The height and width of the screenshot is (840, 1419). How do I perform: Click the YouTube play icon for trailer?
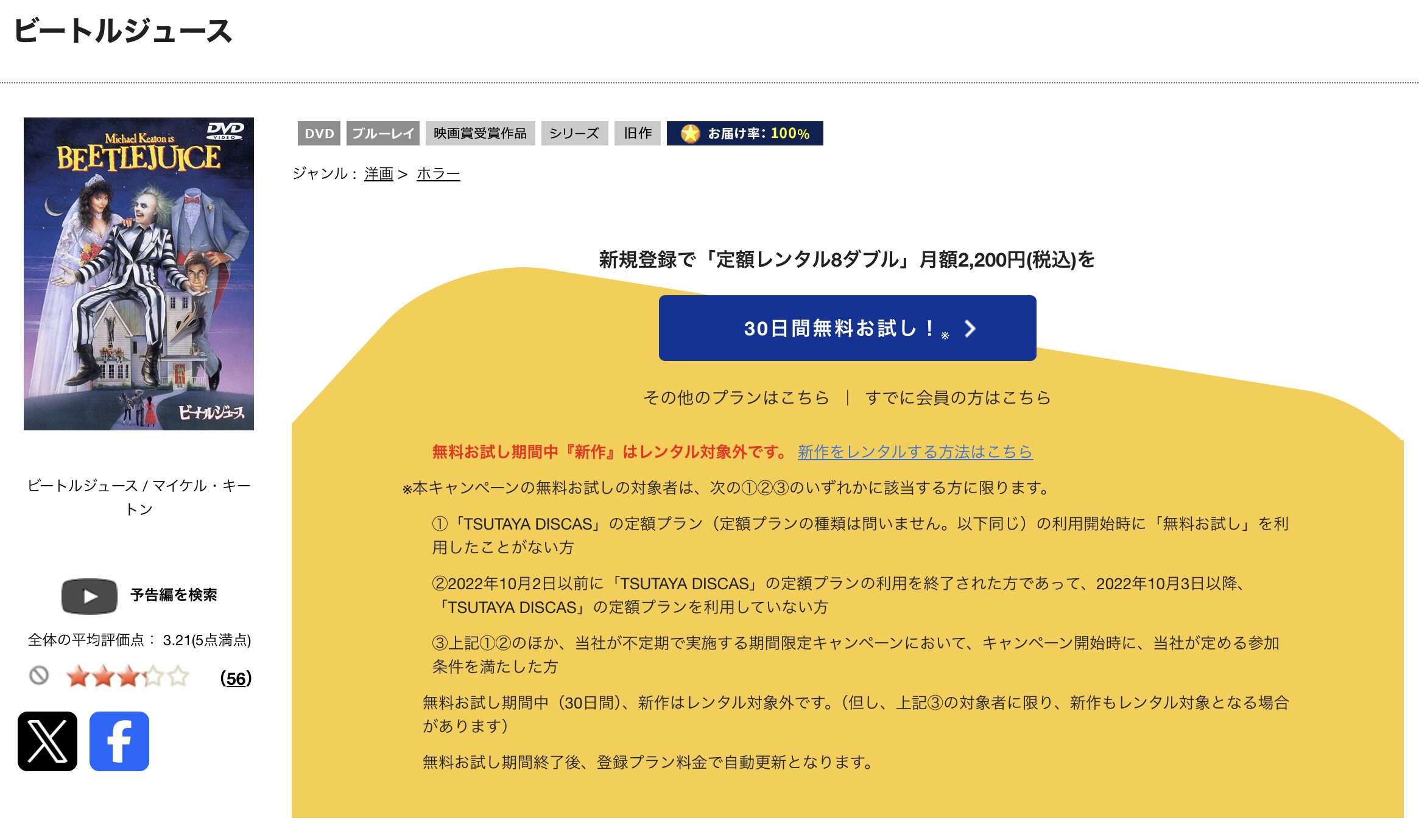(x=90, y=596)
